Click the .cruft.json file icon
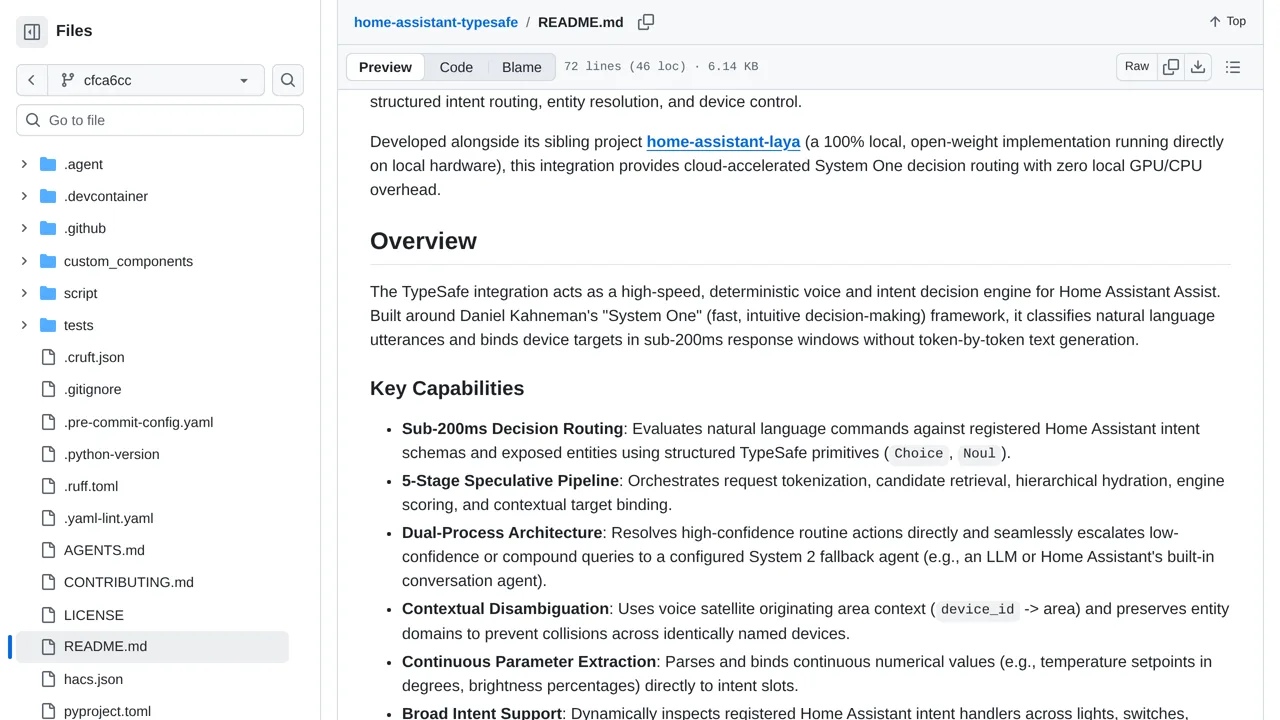The width and height of the screenshot is (1280, 720). [48, 357]
